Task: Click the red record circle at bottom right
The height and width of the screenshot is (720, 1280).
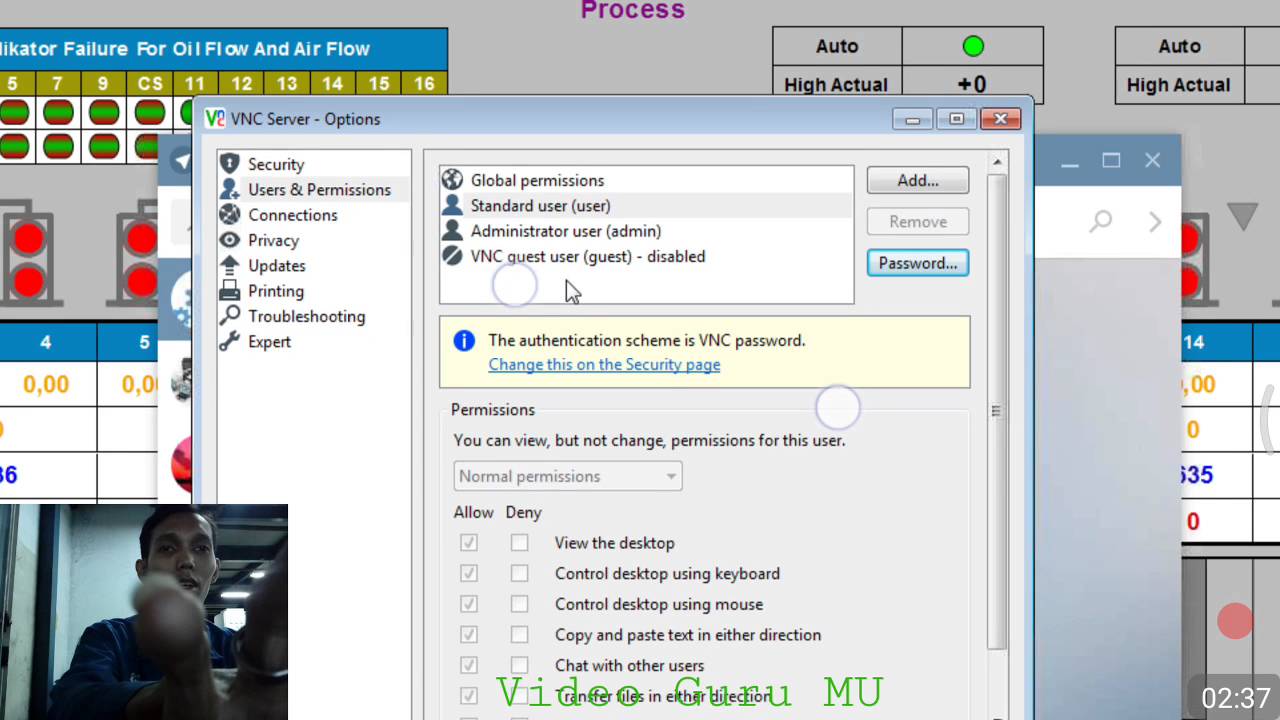Action: (x=1235, y=621)
